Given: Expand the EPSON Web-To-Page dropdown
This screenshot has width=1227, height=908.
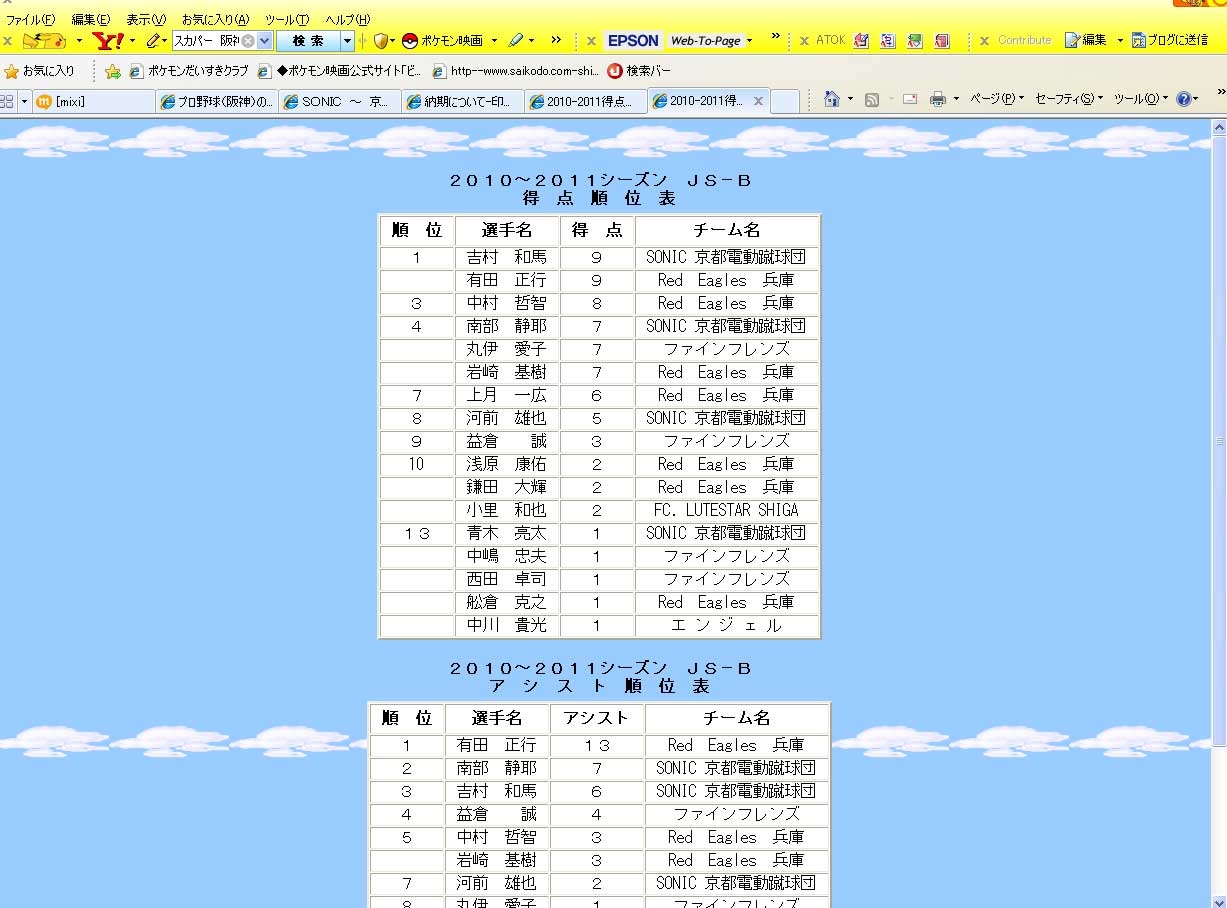Looking at the screenshot, I should pyautogui.click(x=749, y=41).
